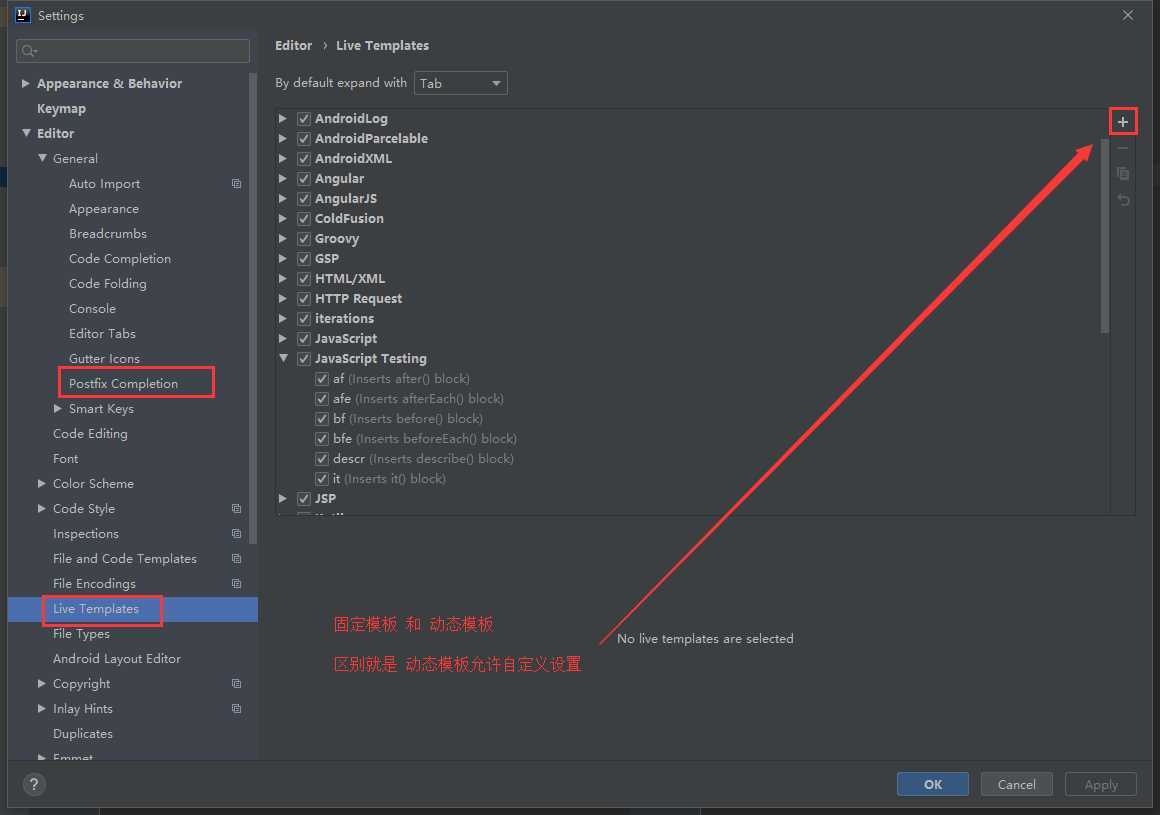The height and width of the screenshot is (815, 1160).
Task: Open Code Completion settings
Action: pyautogui.click(x=120, y=259)
